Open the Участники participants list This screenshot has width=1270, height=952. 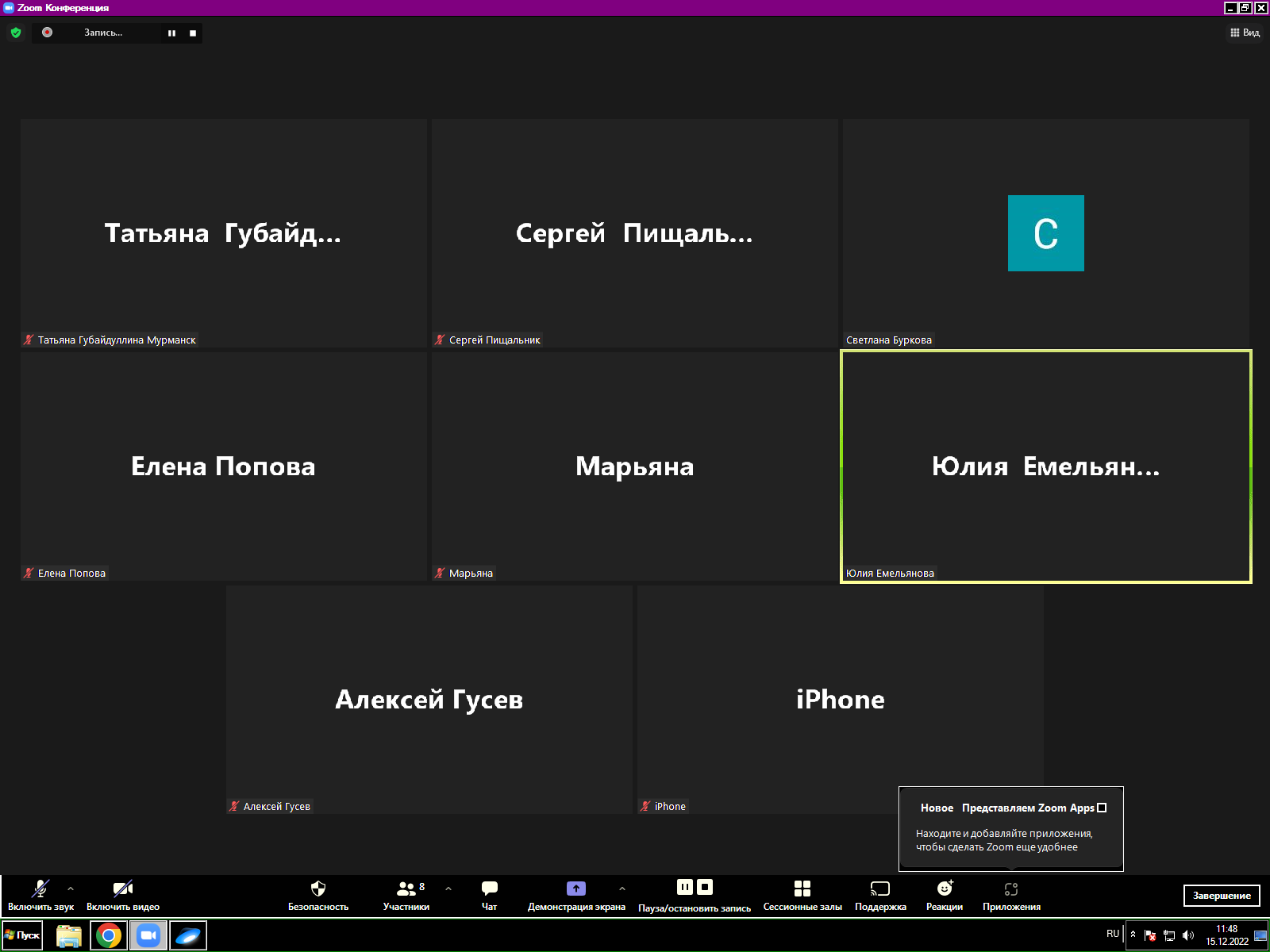(x=406, y=895)
